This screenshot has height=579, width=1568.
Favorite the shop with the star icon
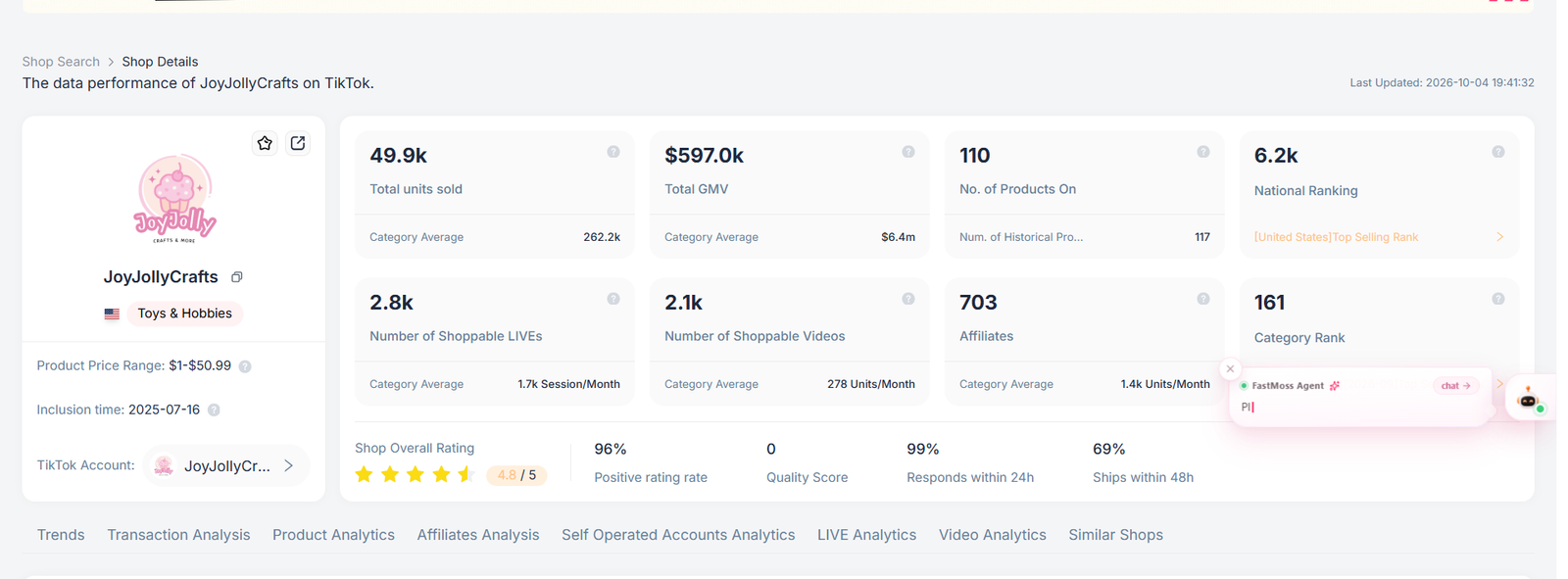pyautogui.click(x=265, y=143)
